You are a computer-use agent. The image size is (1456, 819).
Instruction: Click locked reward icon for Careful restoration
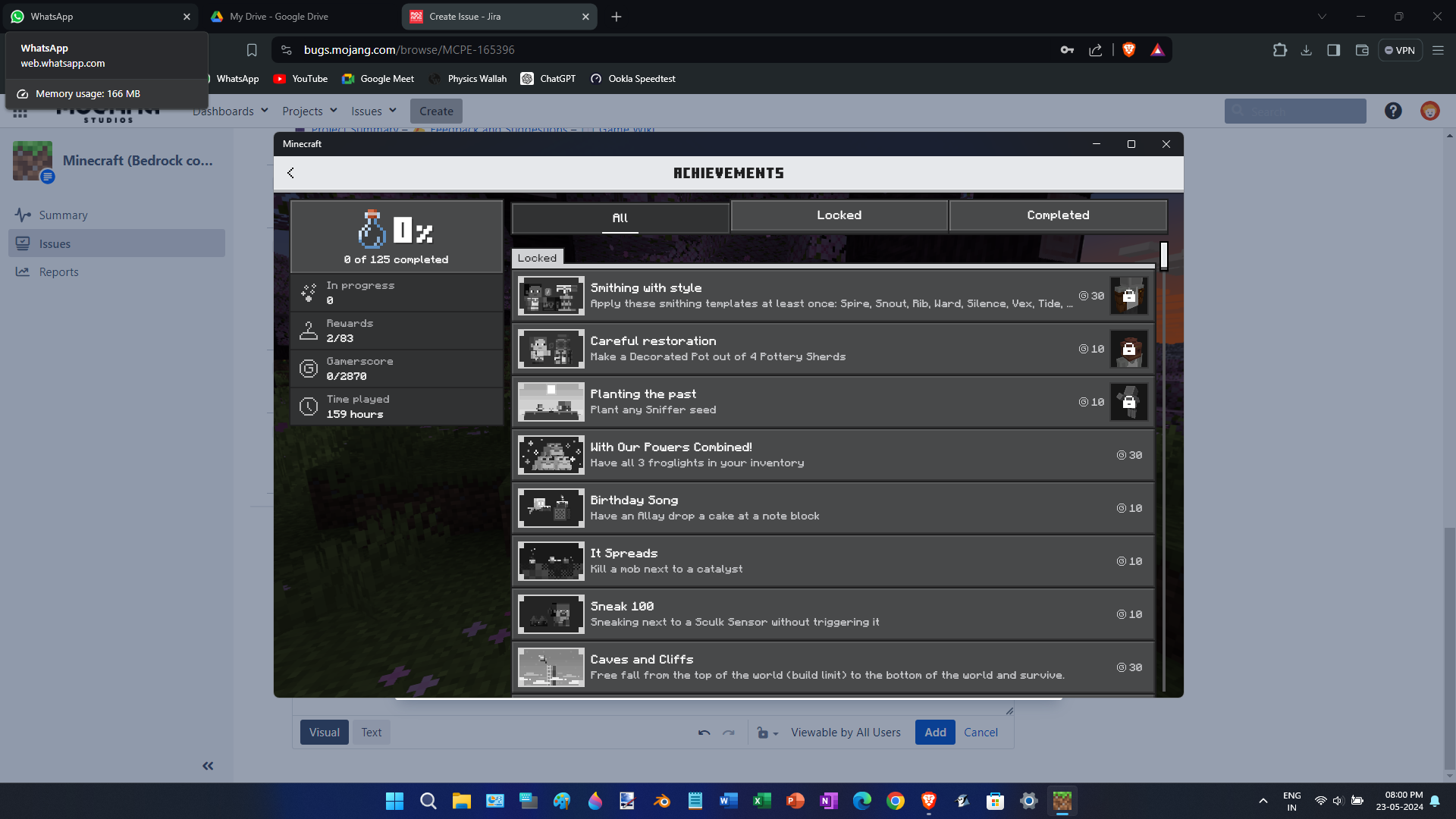point(1128,349)
